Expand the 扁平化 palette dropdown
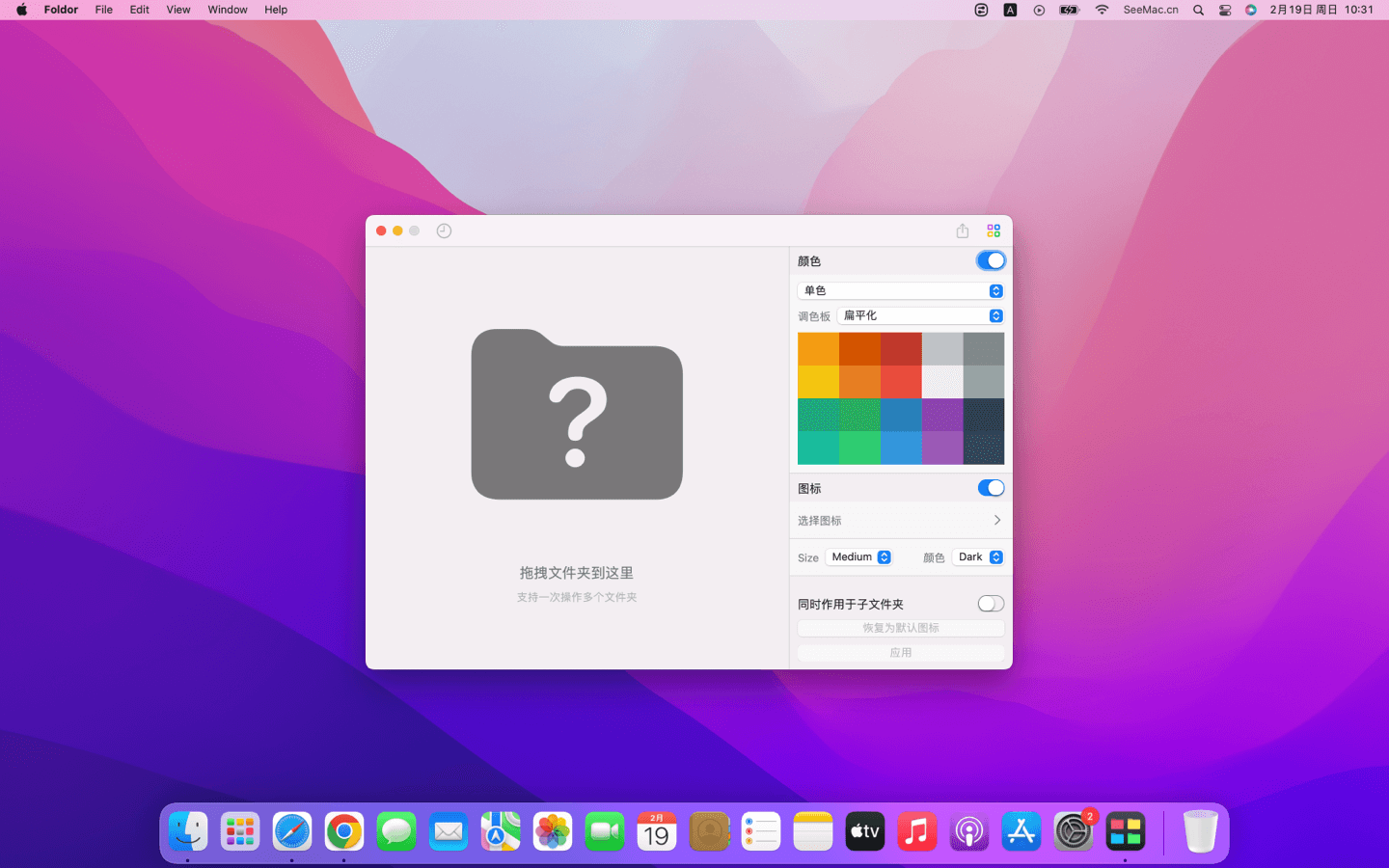The height and width of the screenshot is (868, 1389). point(920,315)
